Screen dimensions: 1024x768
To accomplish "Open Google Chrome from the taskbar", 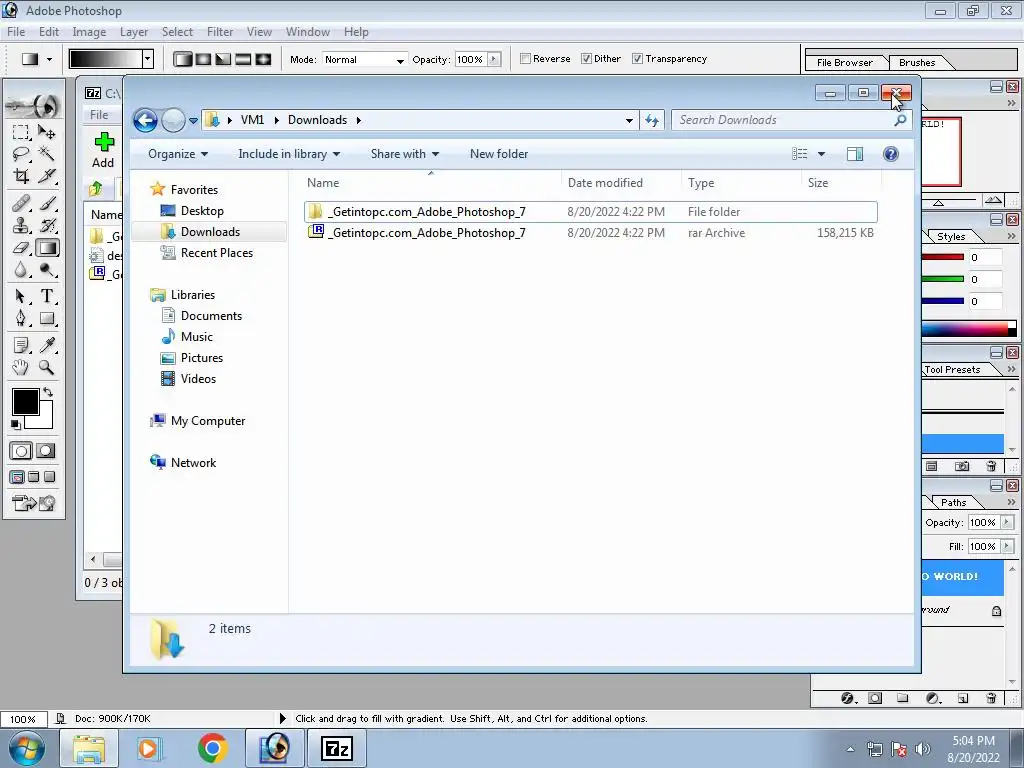I will (213, 748).
